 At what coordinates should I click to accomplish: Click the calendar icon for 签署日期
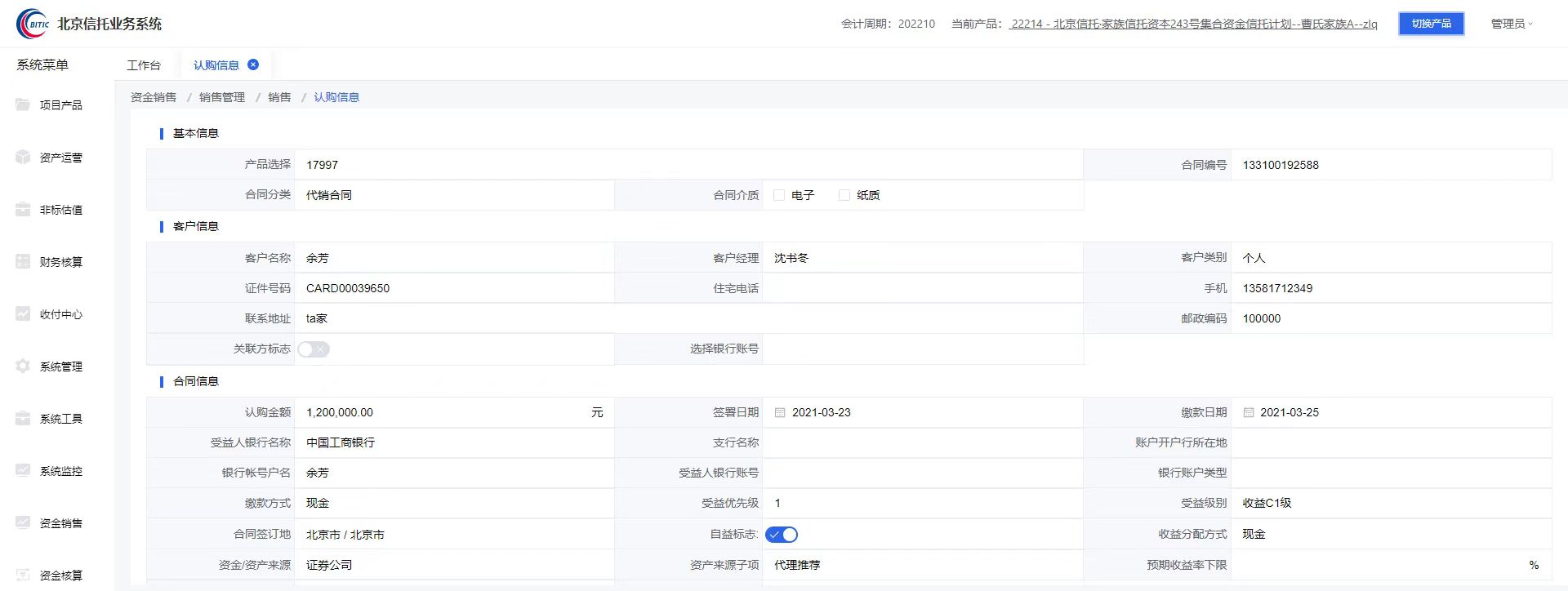click(780, 412)
